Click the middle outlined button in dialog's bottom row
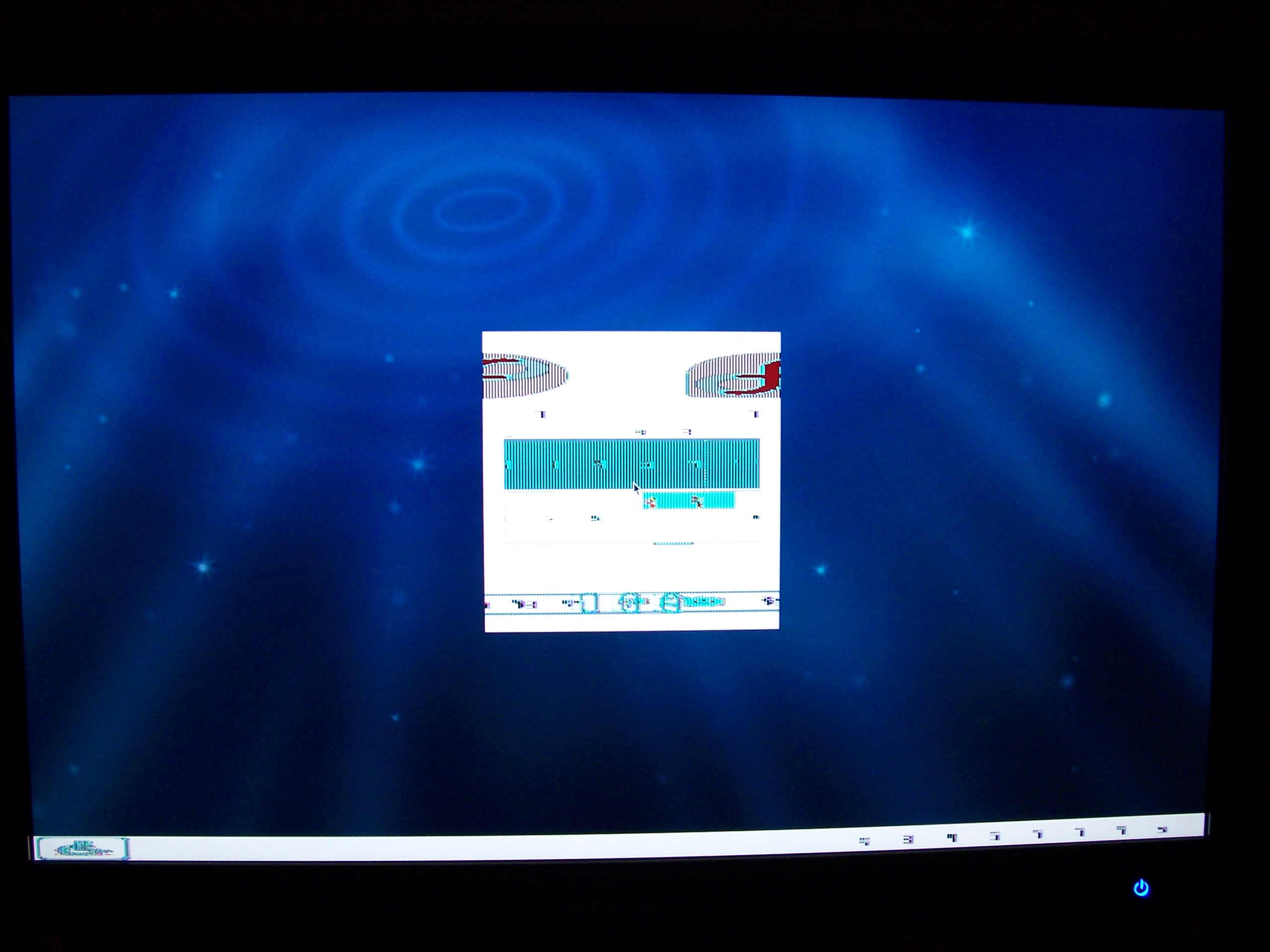Image resolution: width=1270 pixels, height=952 pixels. pos(629,602)
